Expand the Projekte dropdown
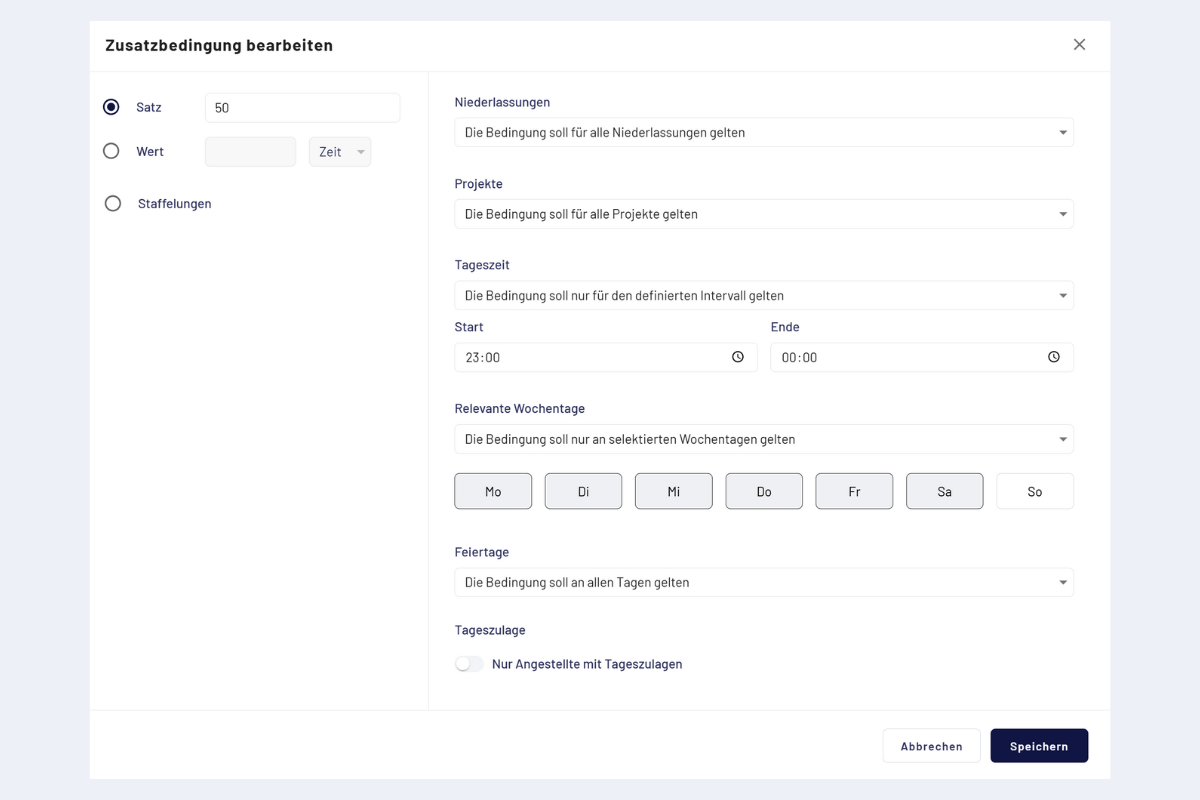The height and width of the screenshot is (800, 1200). [764, 214]
